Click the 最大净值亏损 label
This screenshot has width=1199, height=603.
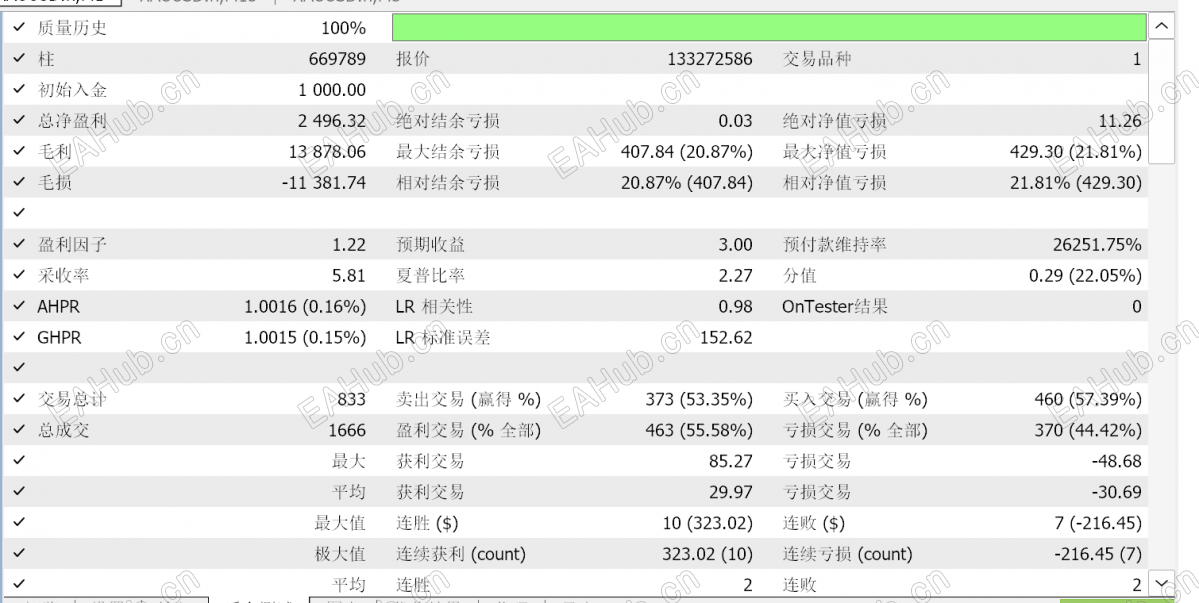(x=834, y=151)
